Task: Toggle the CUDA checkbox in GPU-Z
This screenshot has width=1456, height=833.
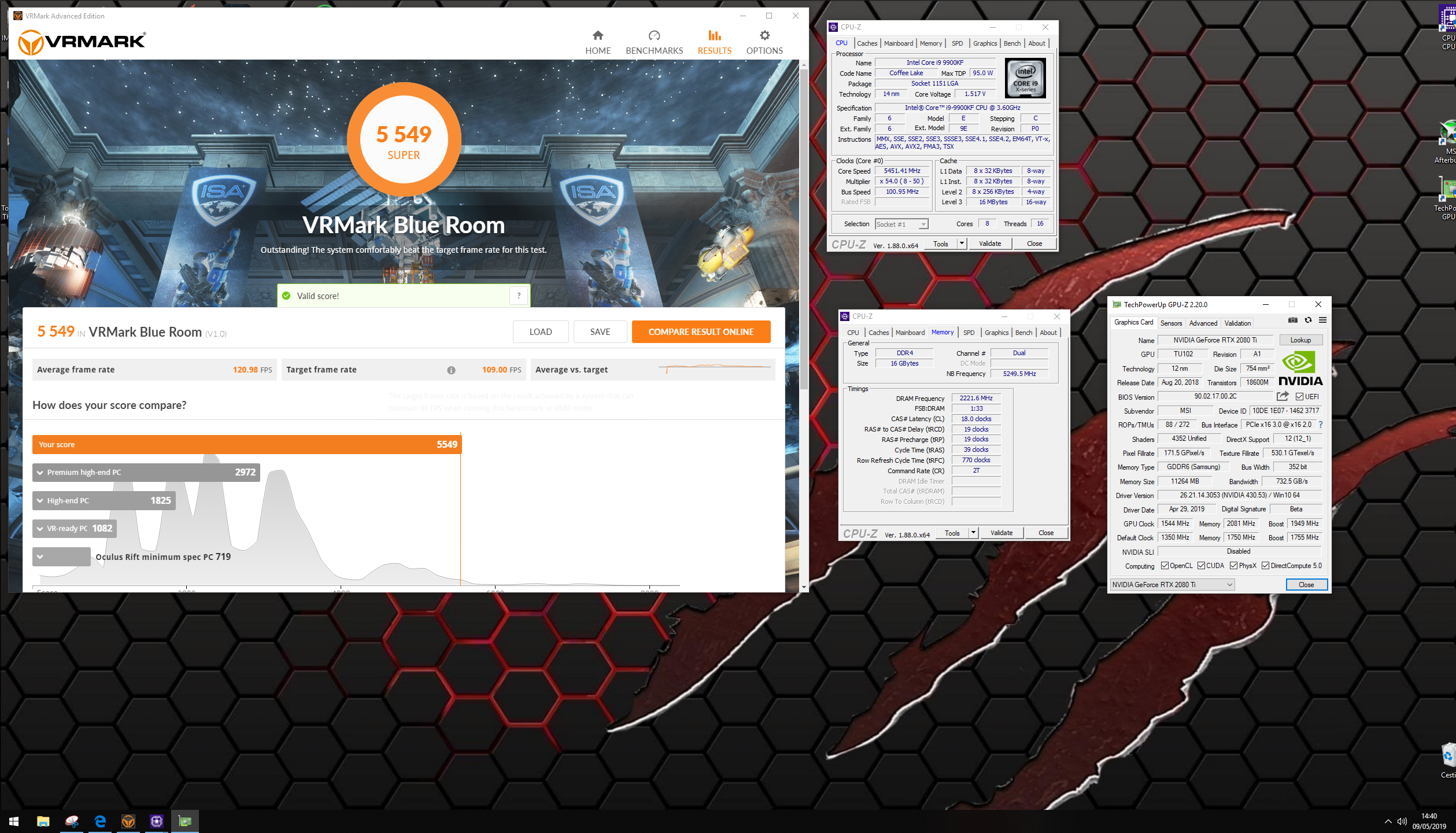Action: point(1201,566)
